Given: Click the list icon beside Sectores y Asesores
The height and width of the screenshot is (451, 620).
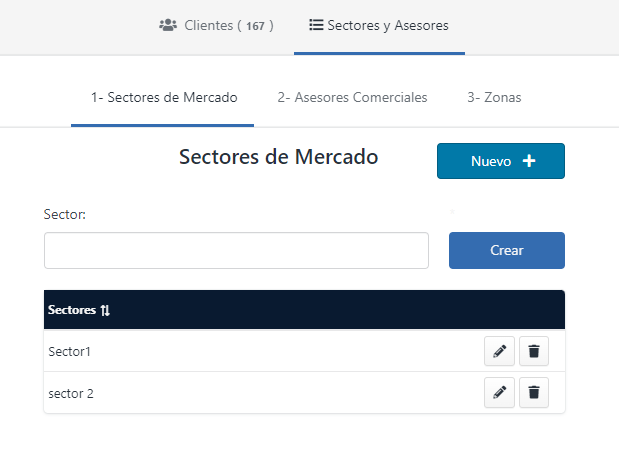Looking at the screenshot, I should [x=316, y=25].
